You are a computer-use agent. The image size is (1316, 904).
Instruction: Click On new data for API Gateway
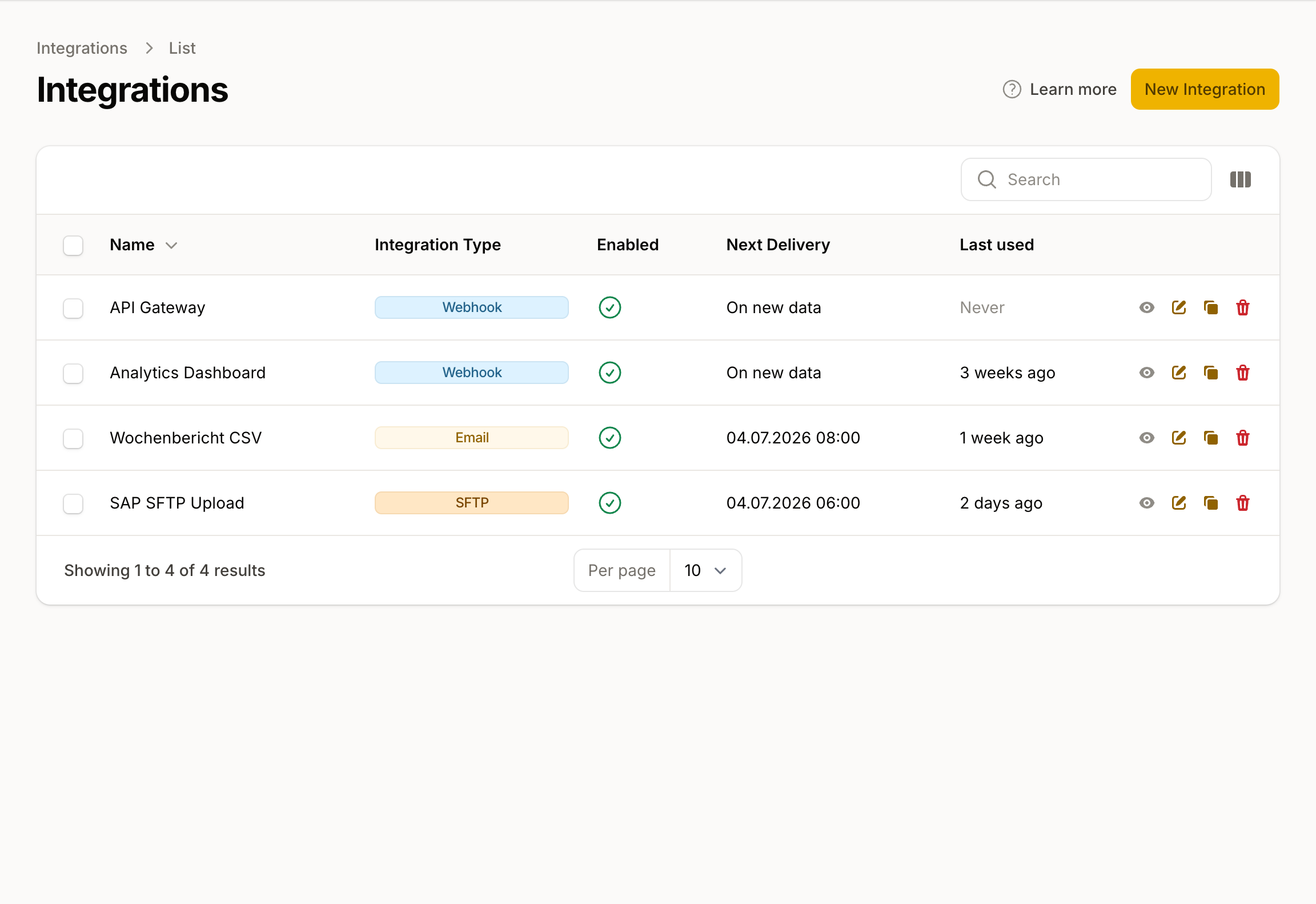tap(773, 308)
